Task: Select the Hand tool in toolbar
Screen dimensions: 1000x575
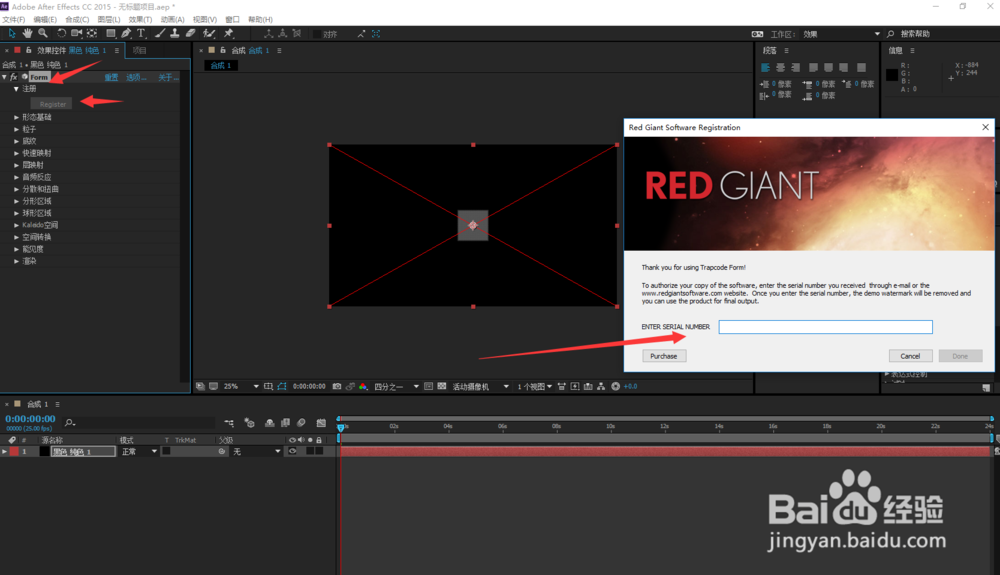Action: click(x=28, y=34)
